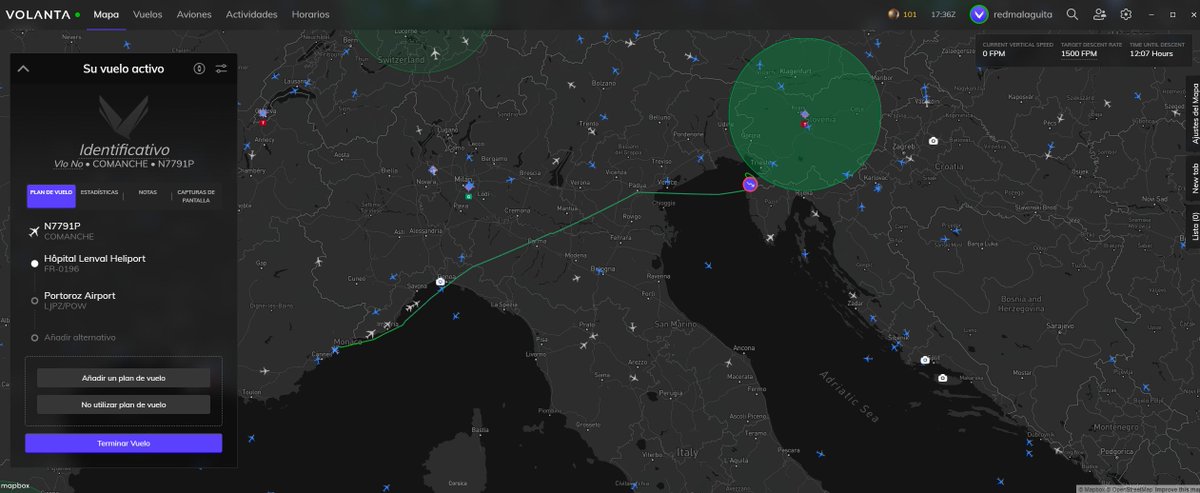Click the camera screenshot marker near Genoa

[440, 282]
